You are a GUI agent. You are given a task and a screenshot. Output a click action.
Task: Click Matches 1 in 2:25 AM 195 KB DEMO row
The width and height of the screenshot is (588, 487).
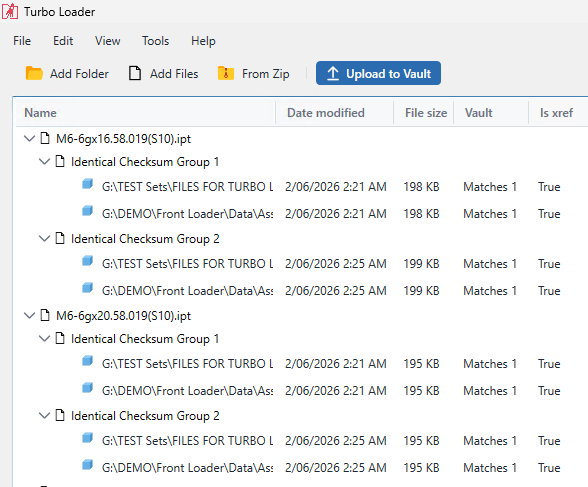490,467
